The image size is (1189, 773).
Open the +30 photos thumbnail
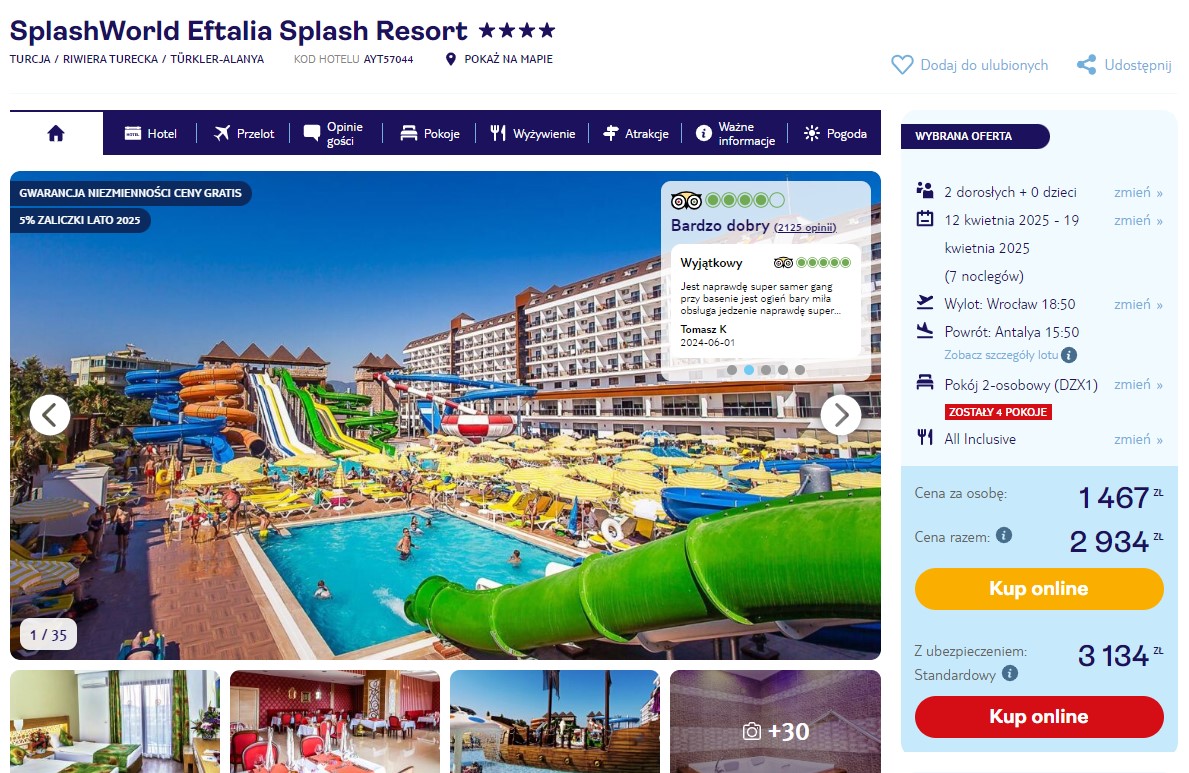776,721
